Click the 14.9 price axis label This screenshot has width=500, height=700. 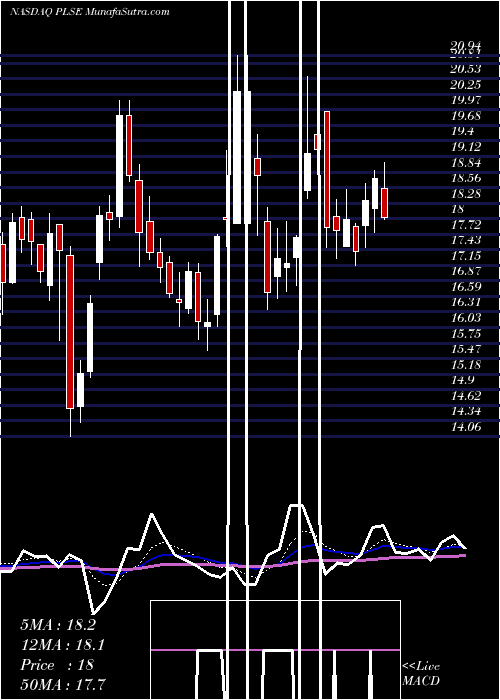462,380
